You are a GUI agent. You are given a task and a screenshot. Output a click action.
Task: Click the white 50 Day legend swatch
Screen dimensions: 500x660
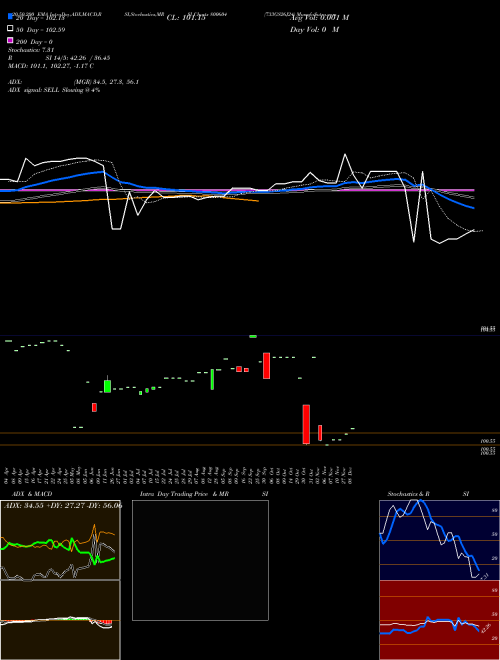click(x=10, y=29)
